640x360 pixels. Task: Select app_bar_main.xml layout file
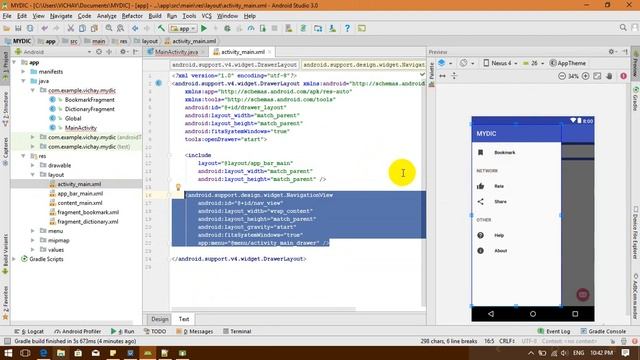(x=80, y=193)
